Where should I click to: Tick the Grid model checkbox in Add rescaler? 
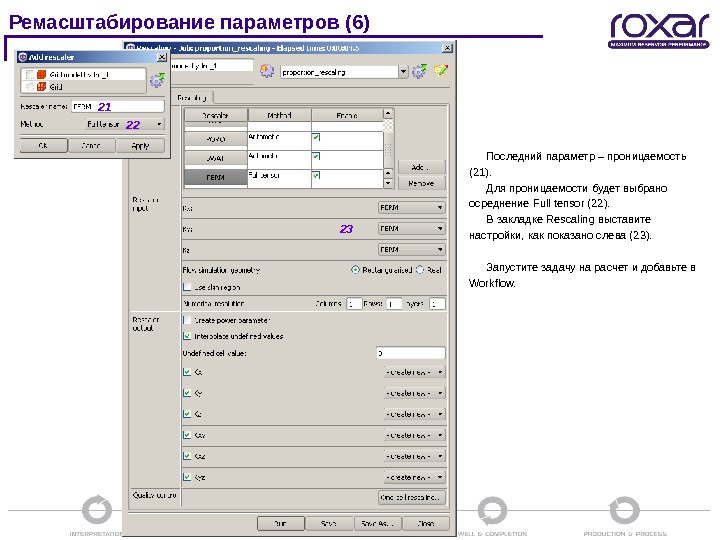(30, 74)
